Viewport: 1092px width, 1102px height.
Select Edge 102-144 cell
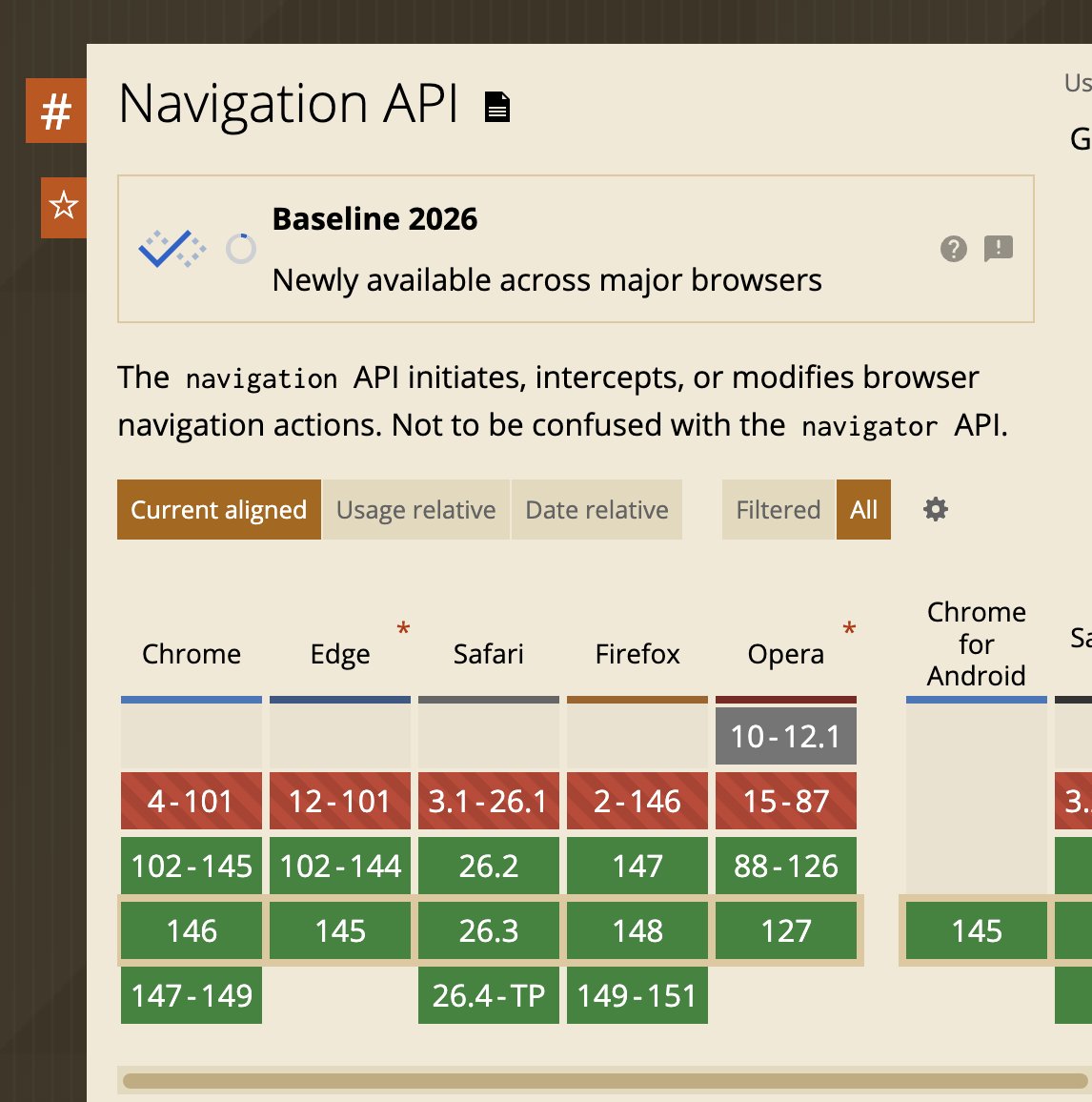click(340, 866)
